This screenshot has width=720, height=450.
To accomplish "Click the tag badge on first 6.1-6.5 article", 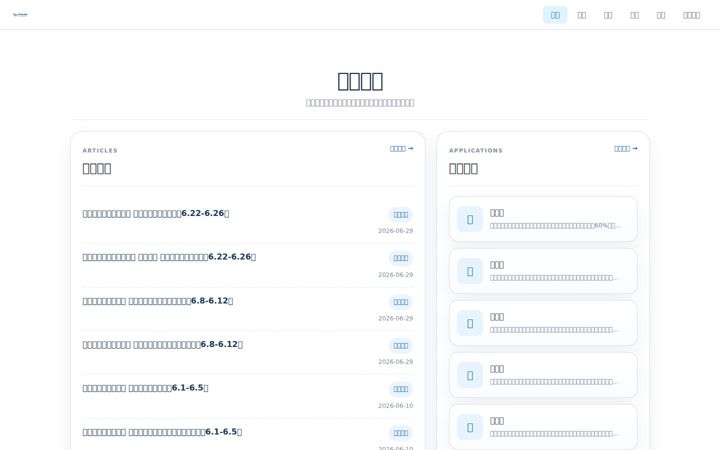I will tap(400, 389).
